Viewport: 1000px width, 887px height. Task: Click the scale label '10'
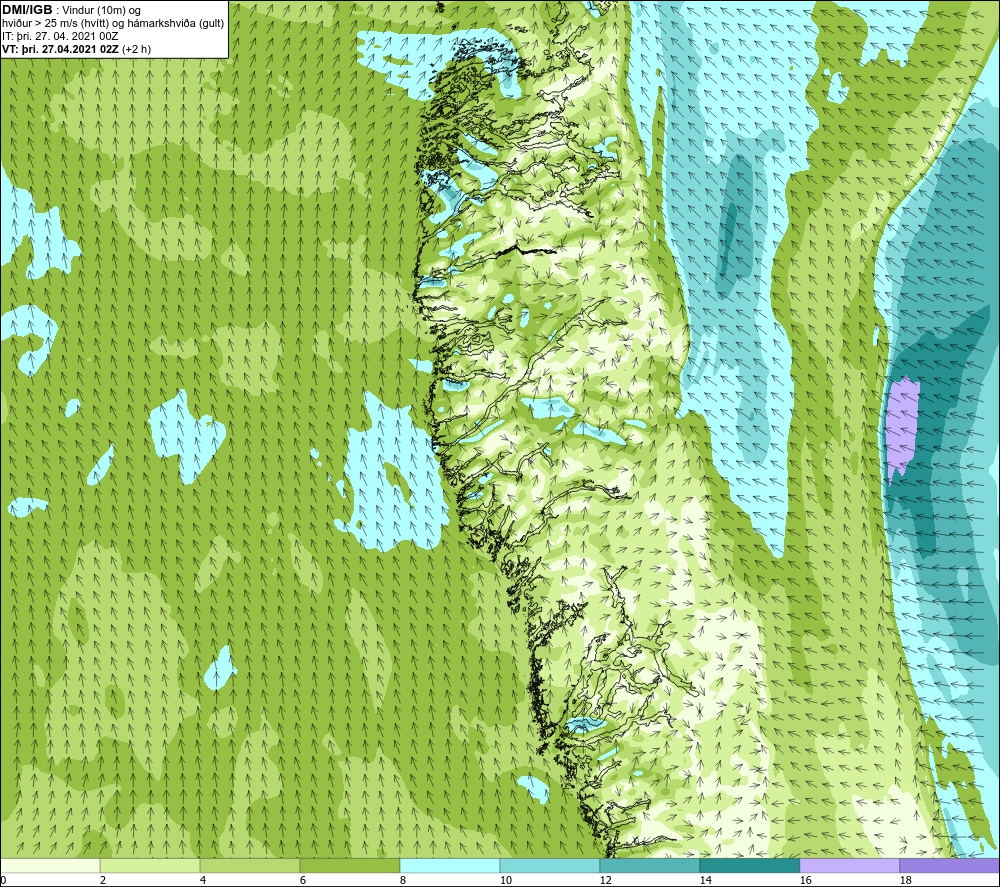point(506,881)
